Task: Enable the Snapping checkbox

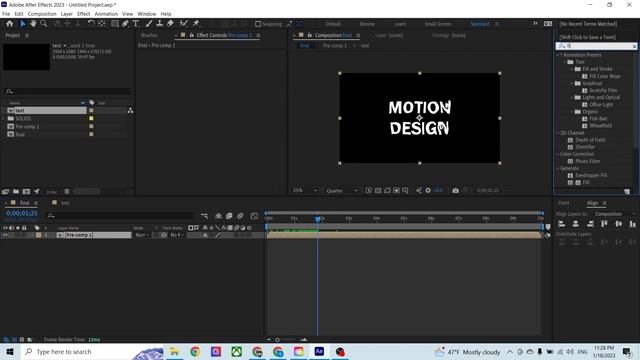Action: (x=258, y=24)
